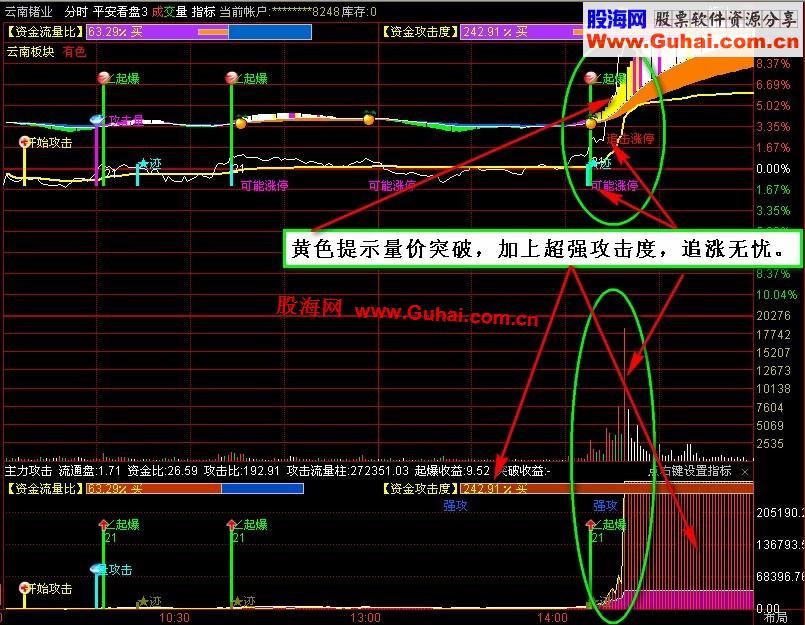Click the top 资金攻击度 242.91% bar
The width and height of the screenshot is (805, 625).
pyautogui.click(x=522, y=32)
